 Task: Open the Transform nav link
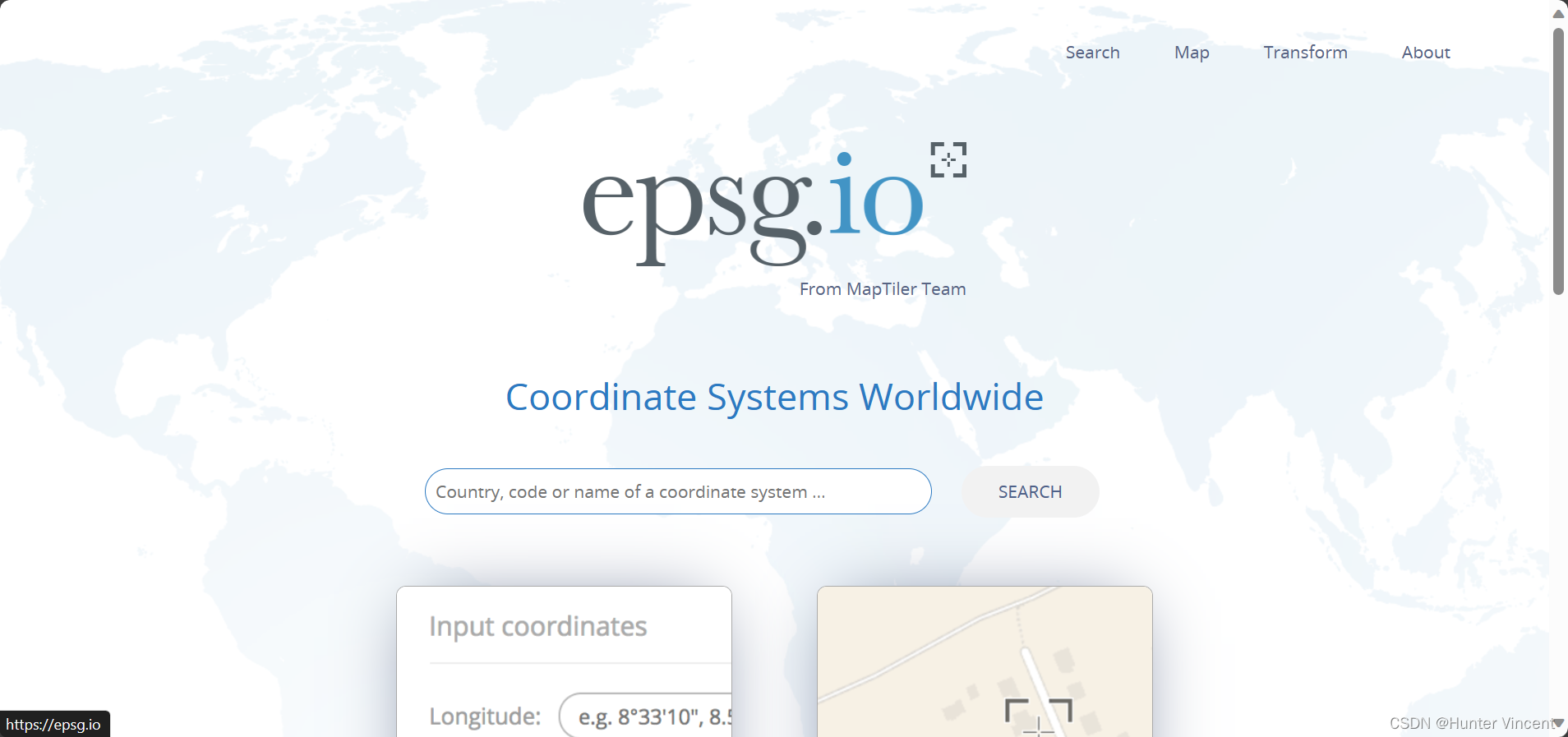pos(1305,53)
